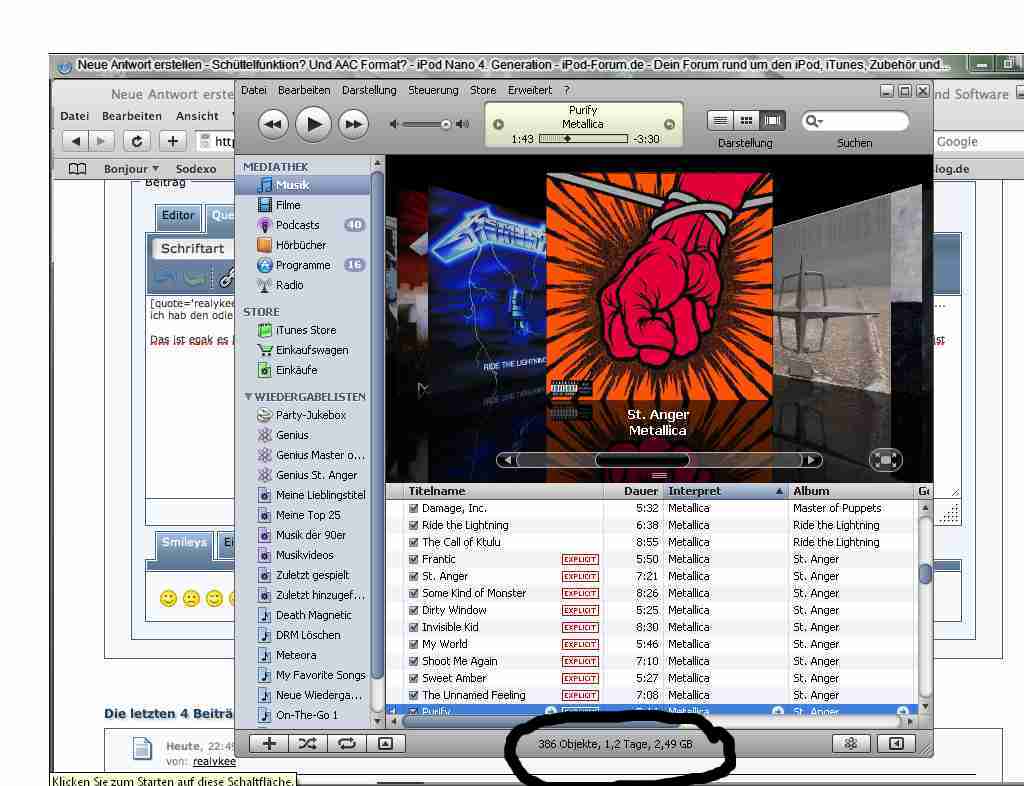This screenshot has height=786, width=1024.
Task: Uncheck Some Kind of Monster checkbox
Action: (x=413, y=593)
